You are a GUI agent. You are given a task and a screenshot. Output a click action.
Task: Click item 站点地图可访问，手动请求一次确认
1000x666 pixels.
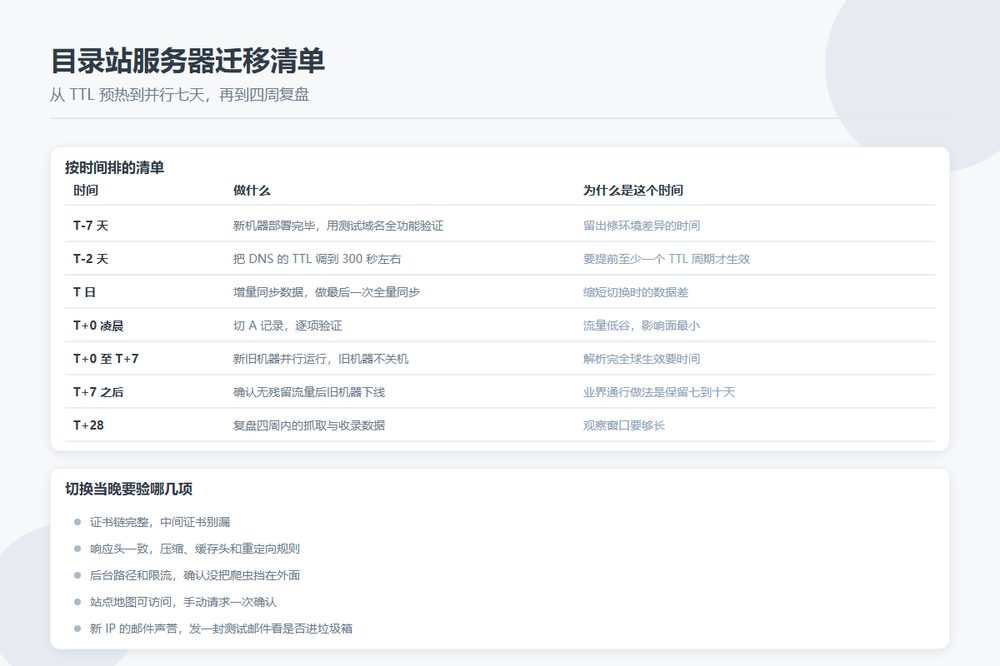(183, 602)
